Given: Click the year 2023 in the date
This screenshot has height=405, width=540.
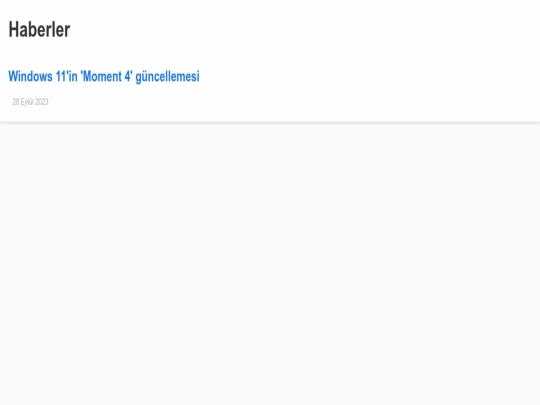Looking at the screenshot, I should [42, 102].
